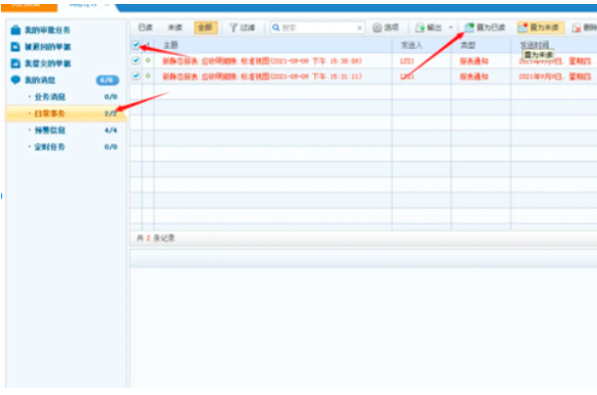This screenshot has height=395, width=597.
Task: Open 我的审批任务 briefcase item in sidebar
Action: click(x=15, y=30)
